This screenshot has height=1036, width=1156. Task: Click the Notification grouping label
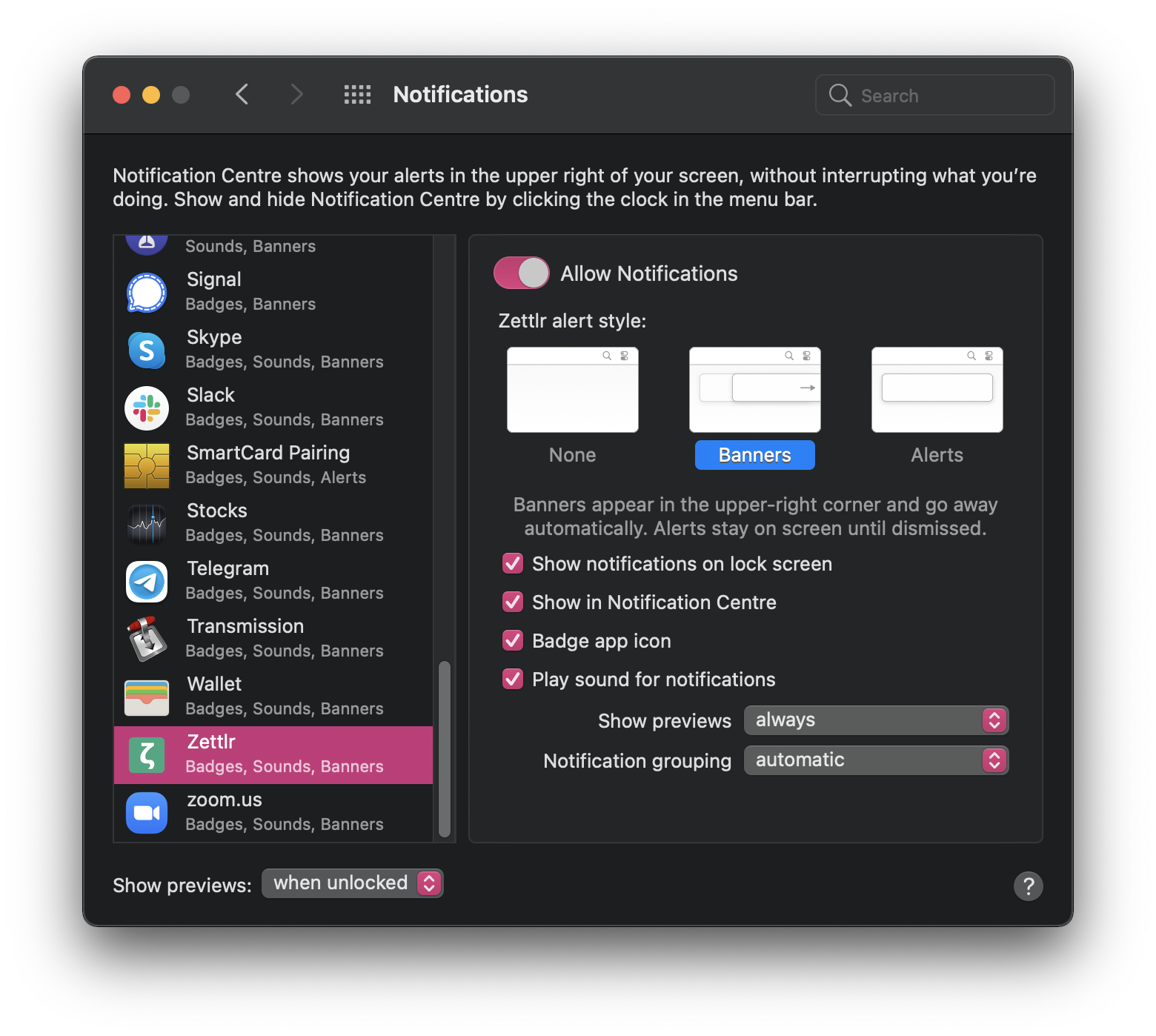[x=637, y=760]
